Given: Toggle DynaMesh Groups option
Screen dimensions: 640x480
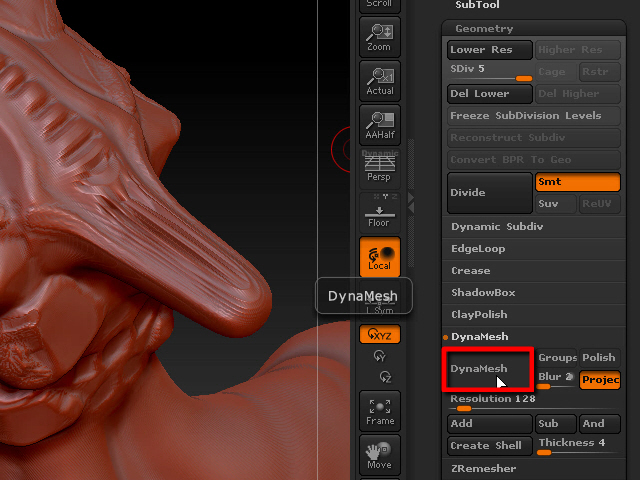Looking at the screenshot, I should (556, 358).
